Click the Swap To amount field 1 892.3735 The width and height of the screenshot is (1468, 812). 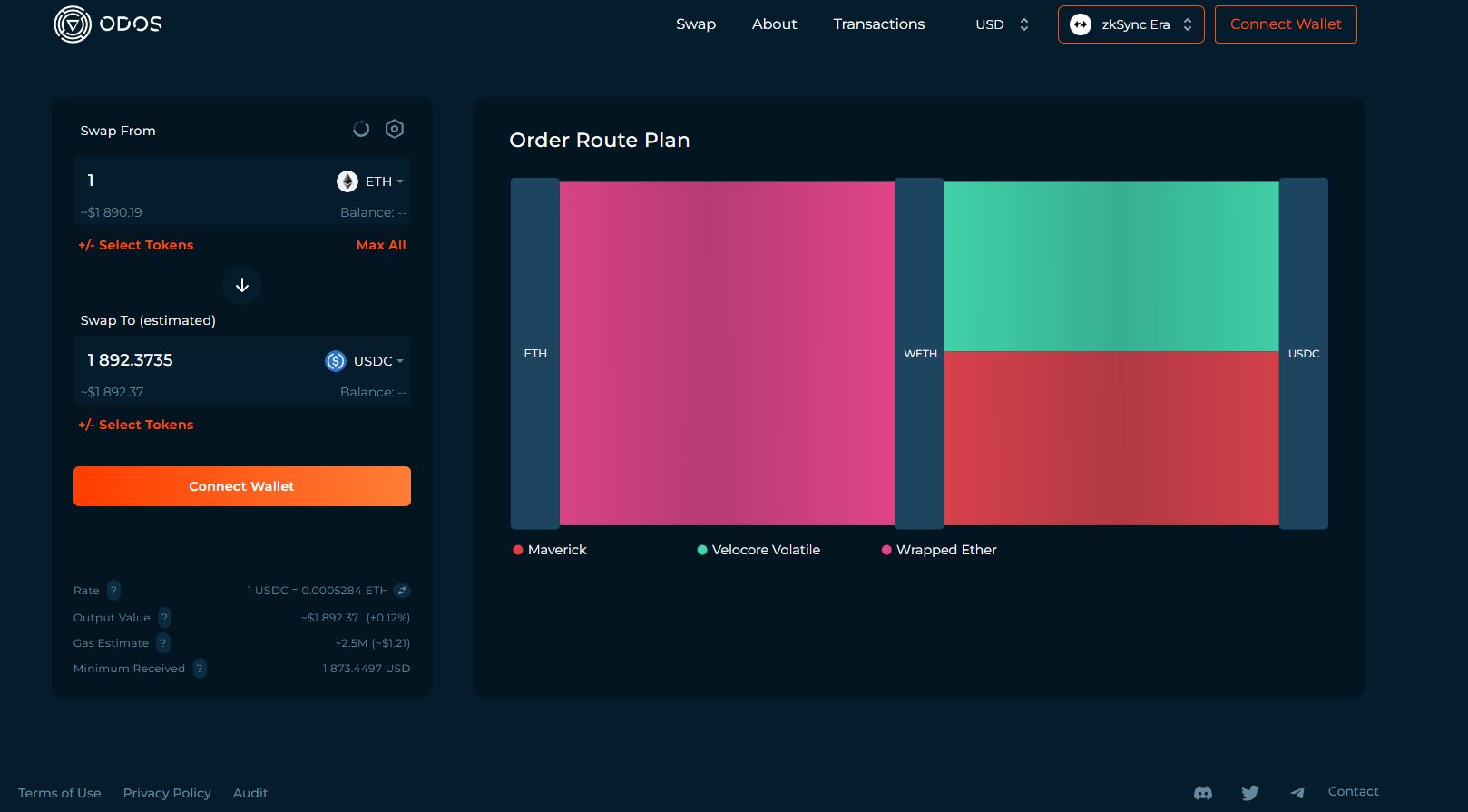[130, 360]
